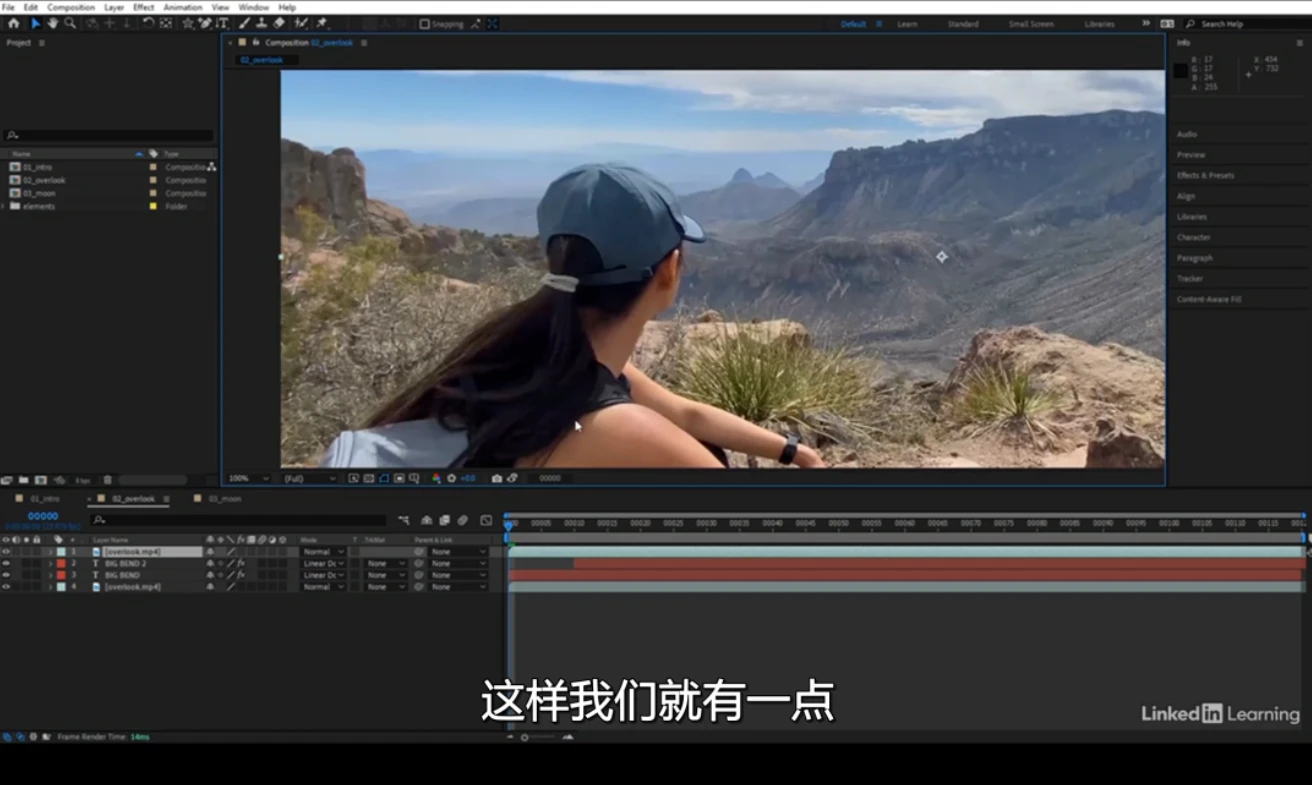The height and width of the screenshot is (785, 1312).
Task: Open the 100% magnification dropdown
Action: pos(248,479)
